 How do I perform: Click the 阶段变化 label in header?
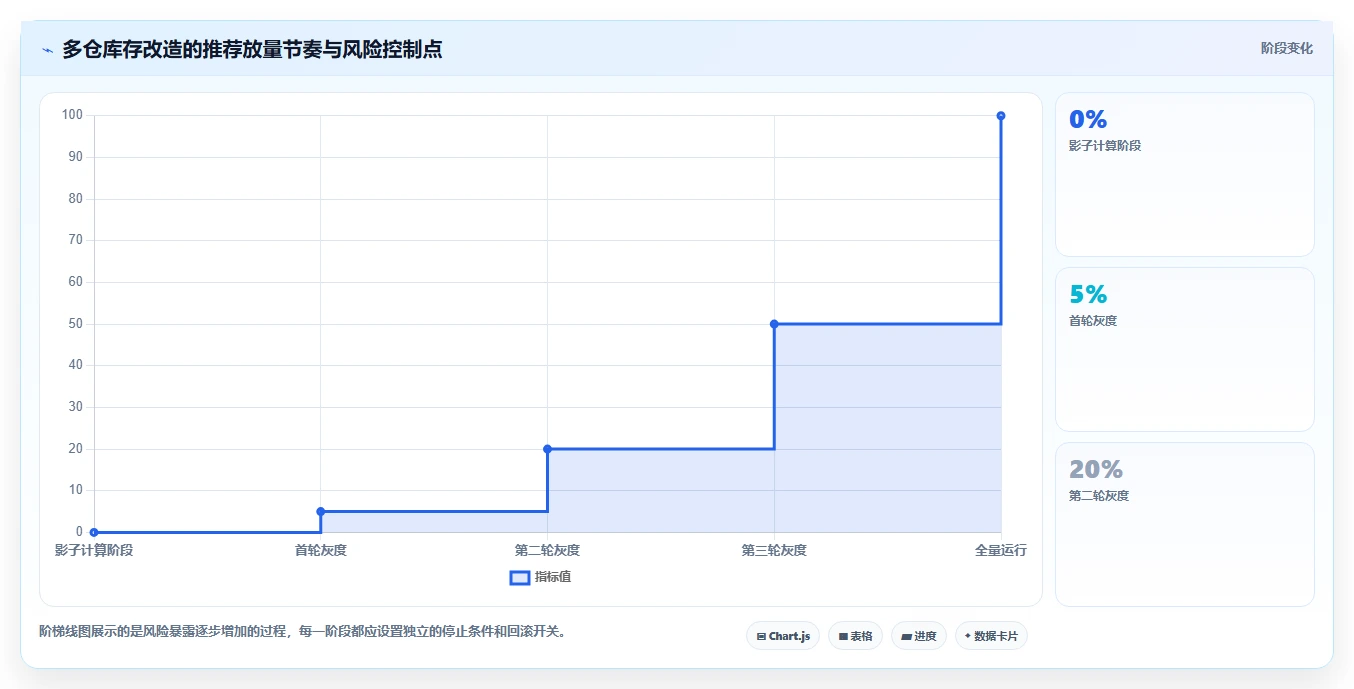point(1286,48)
